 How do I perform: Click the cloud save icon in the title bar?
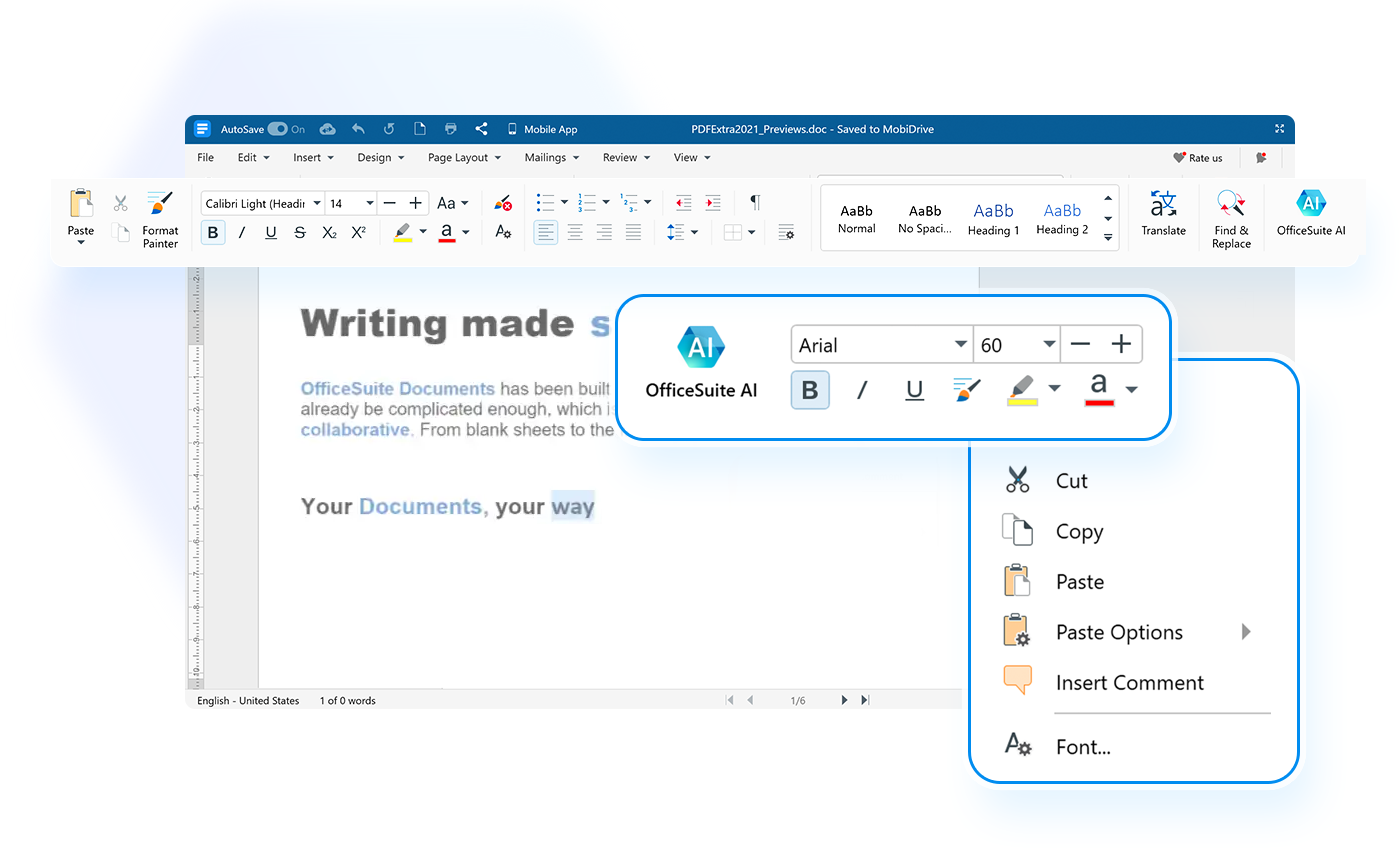pos(327,129)
